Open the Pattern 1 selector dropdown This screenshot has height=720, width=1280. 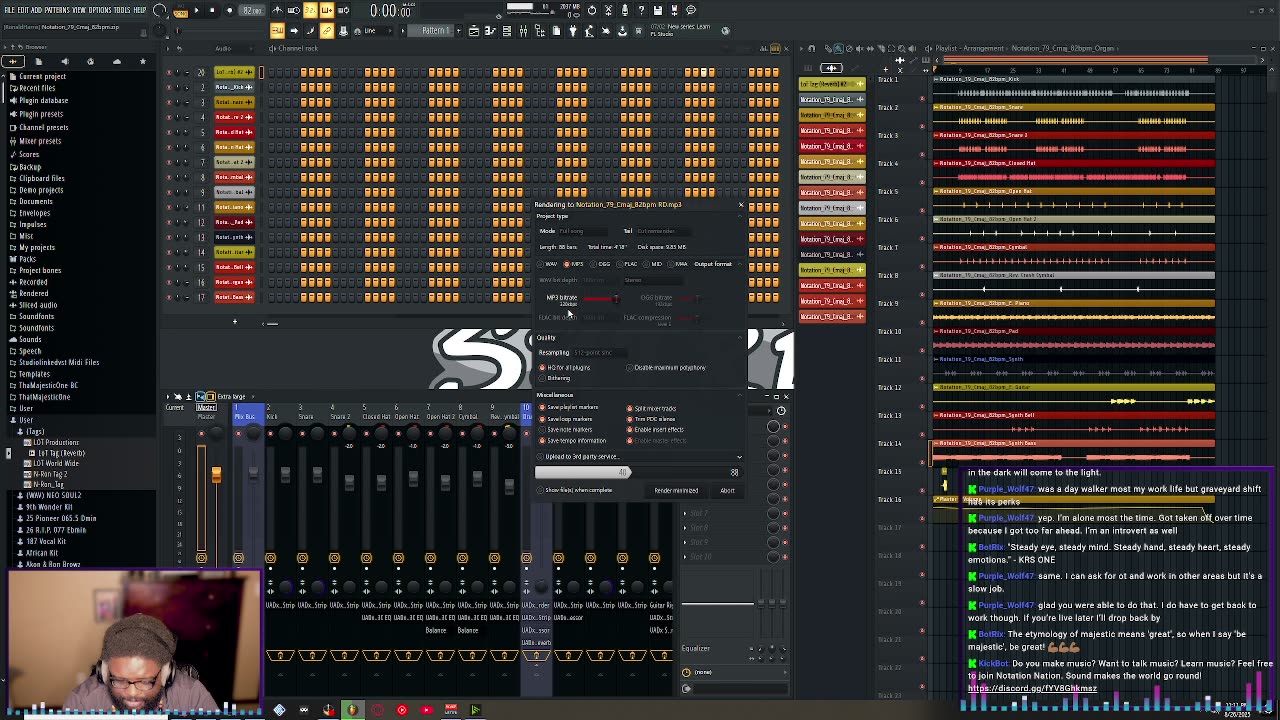pos(434,31)
